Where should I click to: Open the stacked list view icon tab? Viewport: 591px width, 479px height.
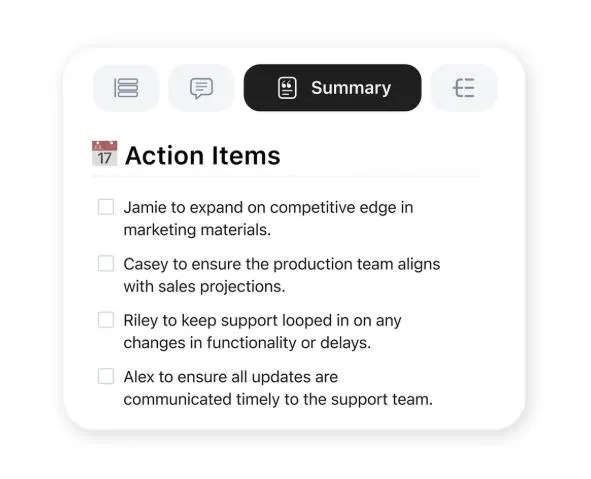126,88
